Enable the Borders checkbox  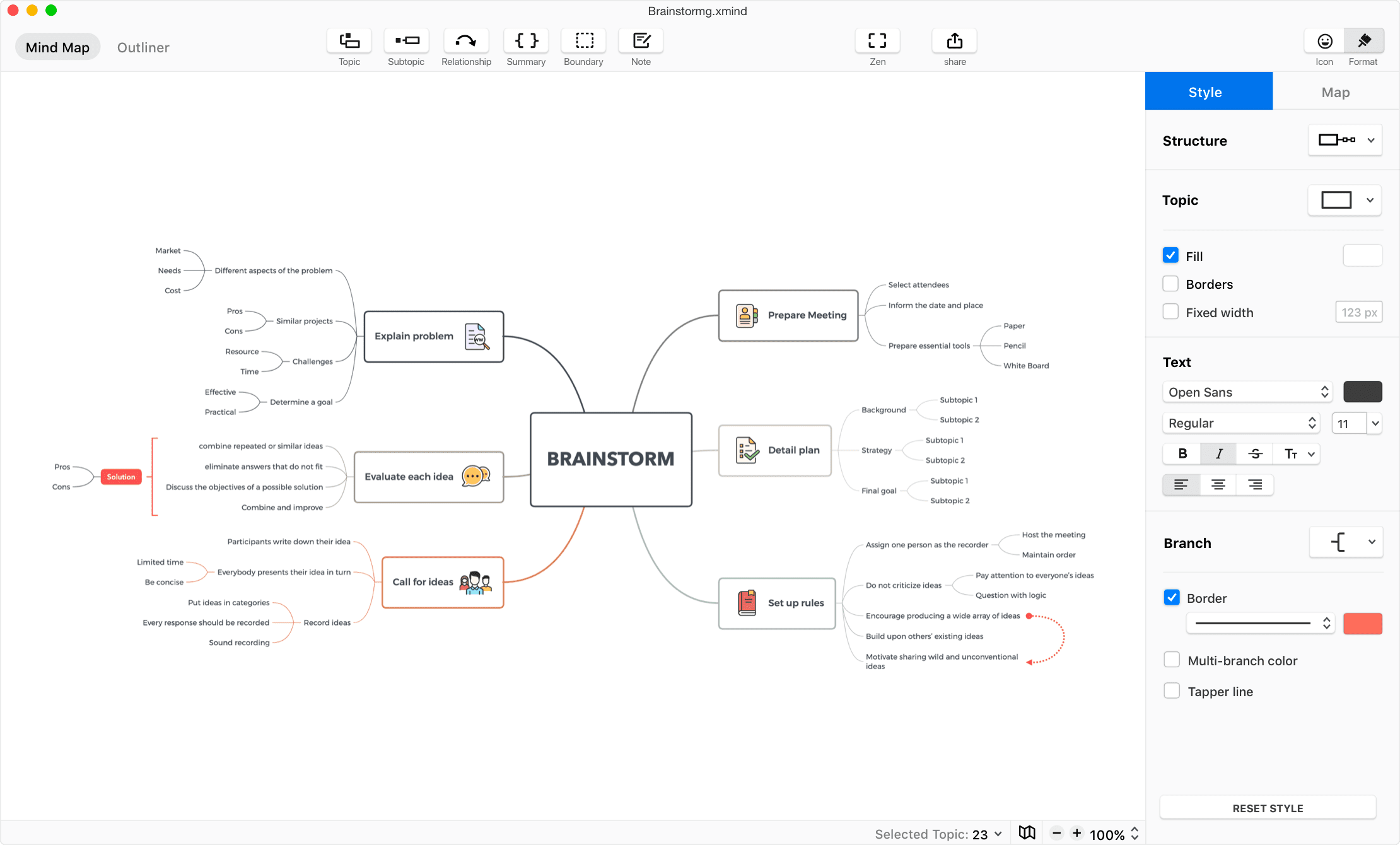click(x=1171, y=284)
